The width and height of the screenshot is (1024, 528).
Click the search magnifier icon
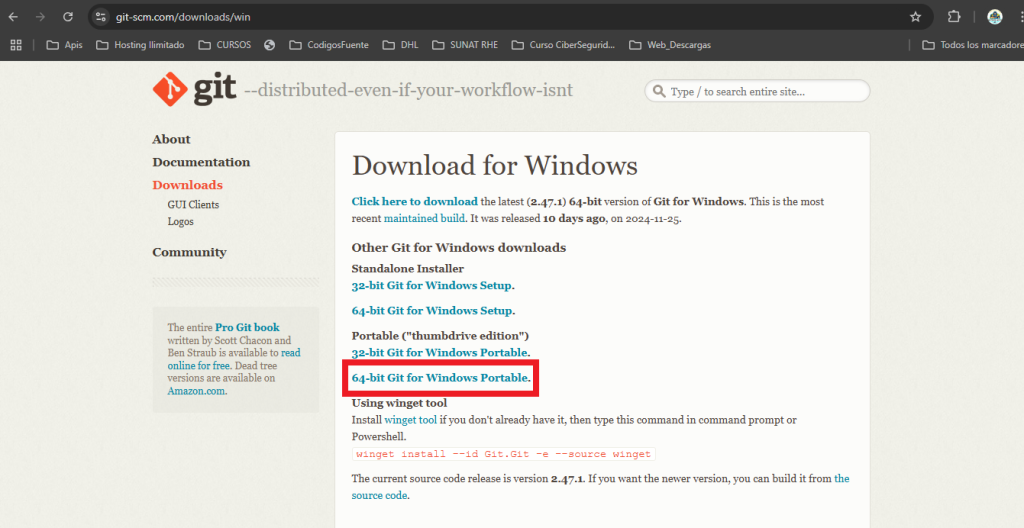coord(659,91)
